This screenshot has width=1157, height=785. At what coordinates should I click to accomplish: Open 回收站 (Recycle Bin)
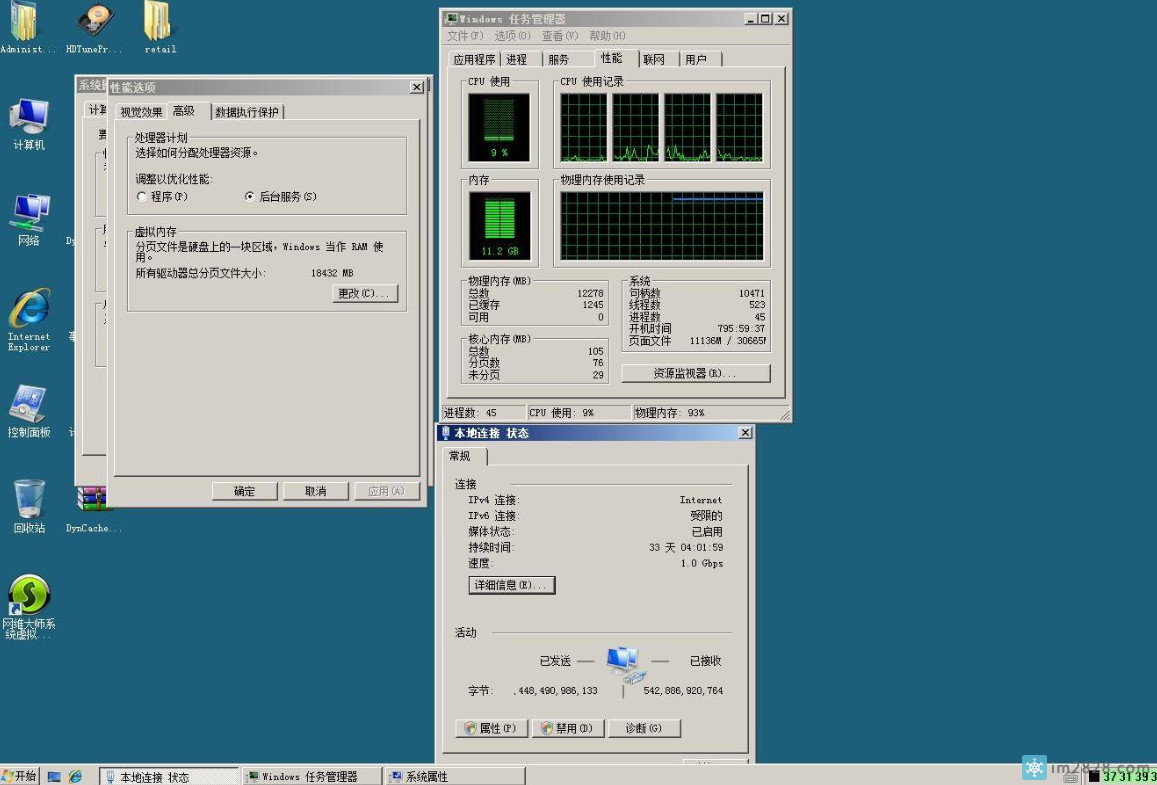coord(29,498)
